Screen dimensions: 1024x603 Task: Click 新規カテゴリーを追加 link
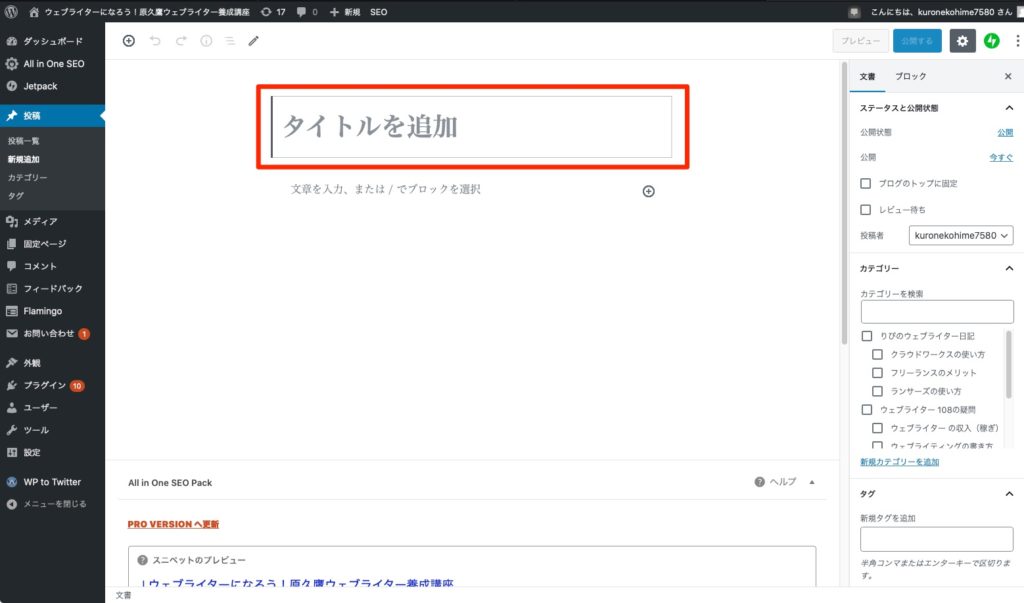coord(899,462)
